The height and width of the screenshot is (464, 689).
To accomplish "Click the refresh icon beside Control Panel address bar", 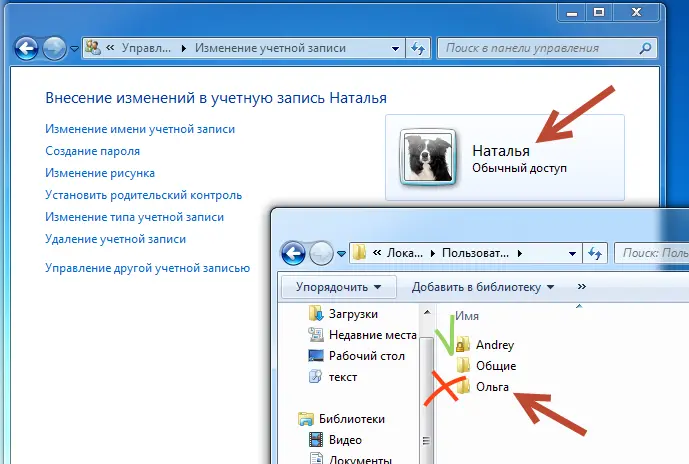I will 420,47.
